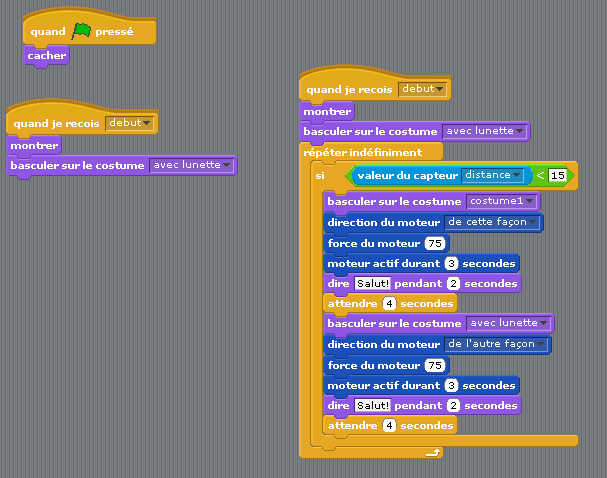The width and height of the screenshot is (607, 478).
Task: Click the first 'Salut!' text field
Action: [372, 284]
